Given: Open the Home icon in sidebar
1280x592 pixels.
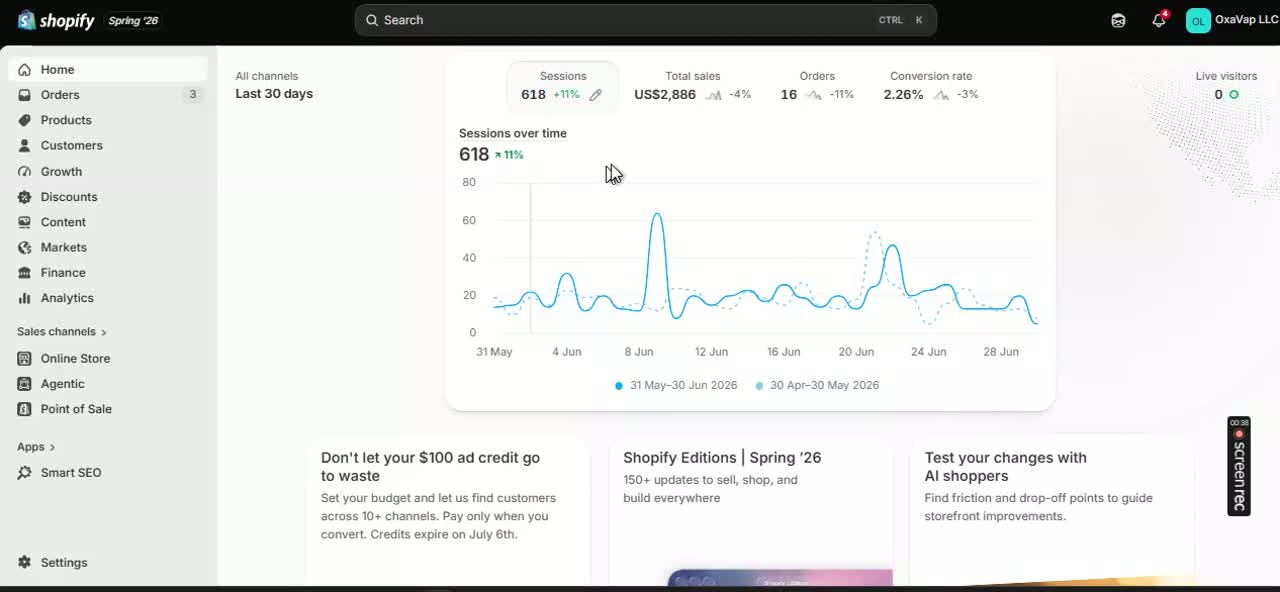Looking at the screenshot, I should coord(24,70).
